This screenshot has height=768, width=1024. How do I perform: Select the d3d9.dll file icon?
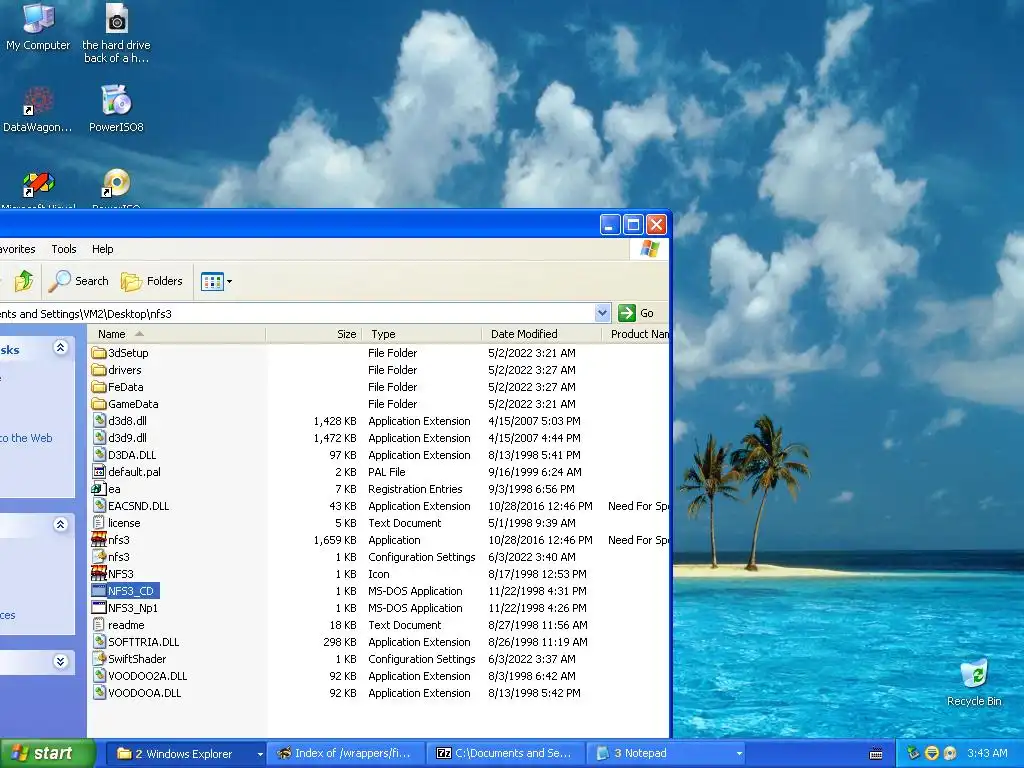(99, 438)
